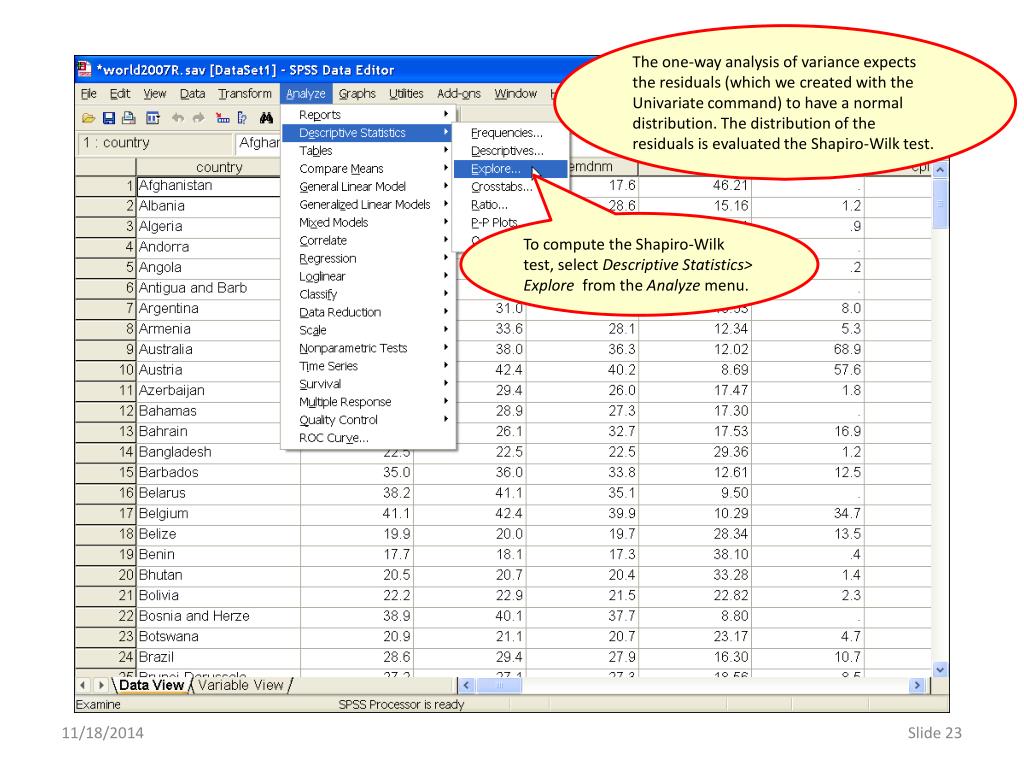Expand the Loglinear submenu
Image resolution: width=1024 pixels, height=768 pixels.
coord(368,276)
